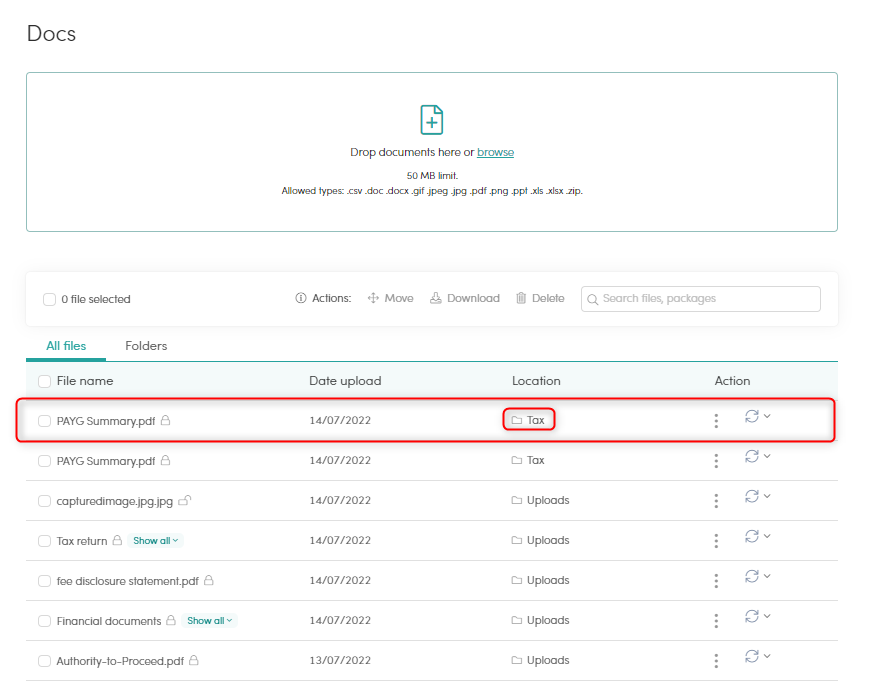Image resolution: width=870 pixels, height=681 pixels.
Task: Click the Uploads folder icon in the Authority-to-Proceed.pdf row
Action: click(517, 660)
